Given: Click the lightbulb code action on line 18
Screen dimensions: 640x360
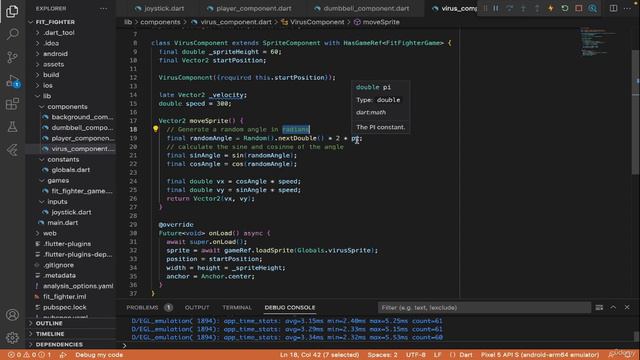Looking at the screenshot, I should pos(156,129).
